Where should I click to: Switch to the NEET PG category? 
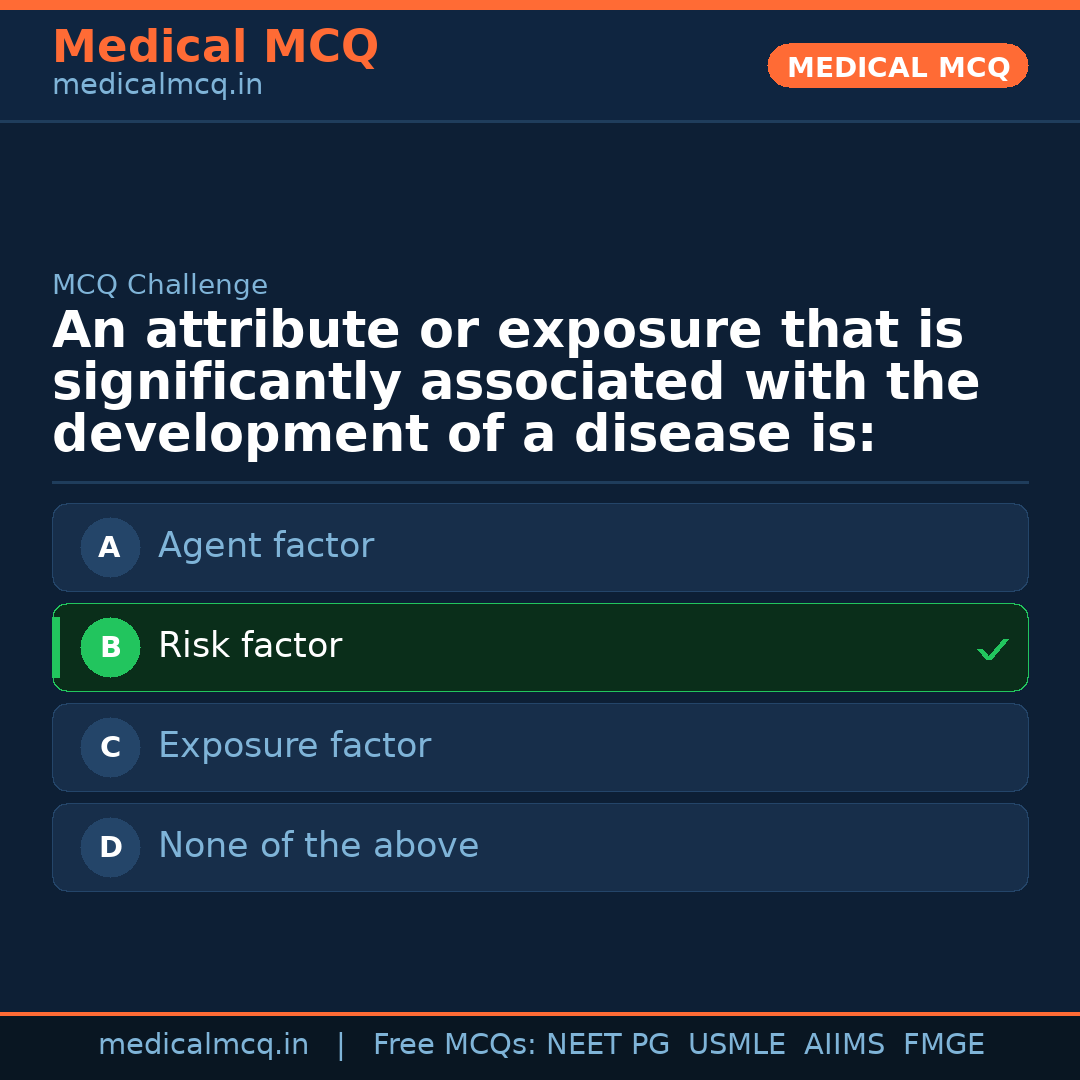point(607,1044)
